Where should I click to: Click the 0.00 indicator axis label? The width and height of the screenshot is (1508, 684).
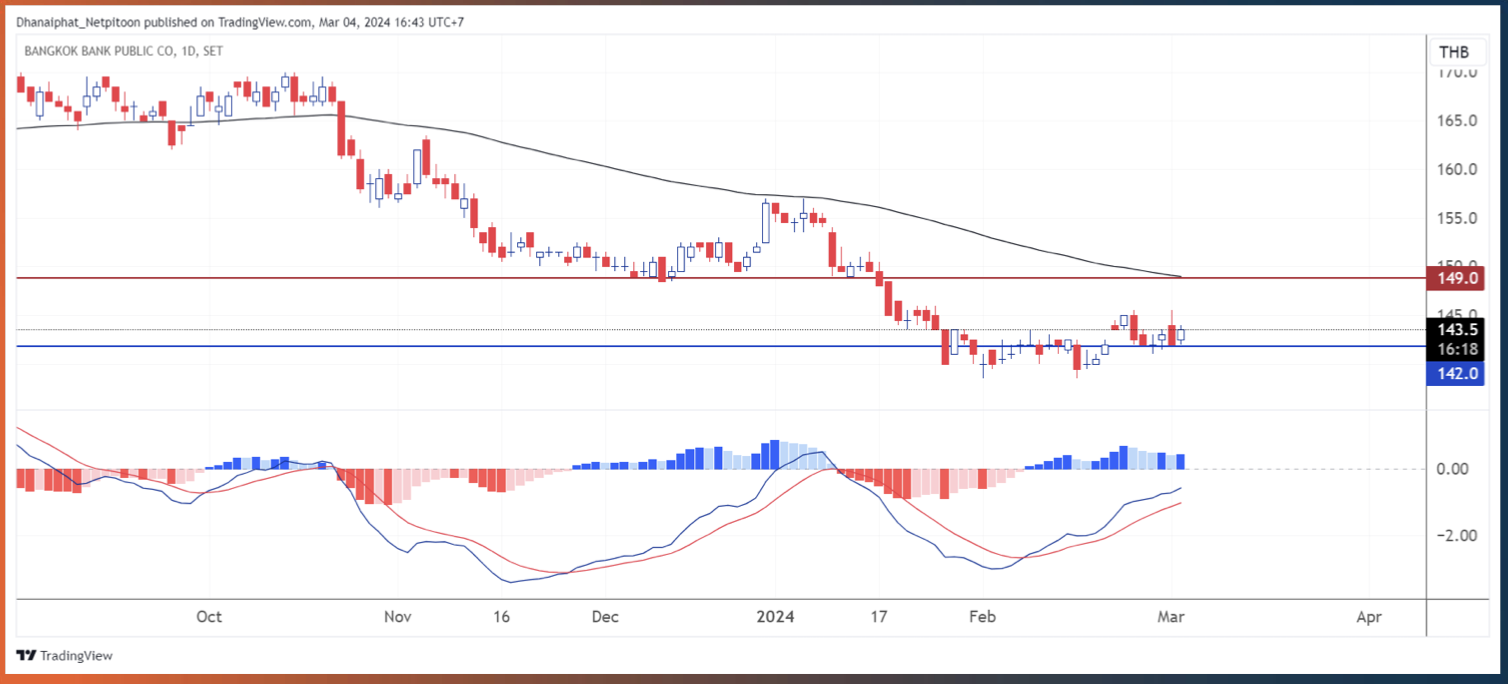(1454, 469)
